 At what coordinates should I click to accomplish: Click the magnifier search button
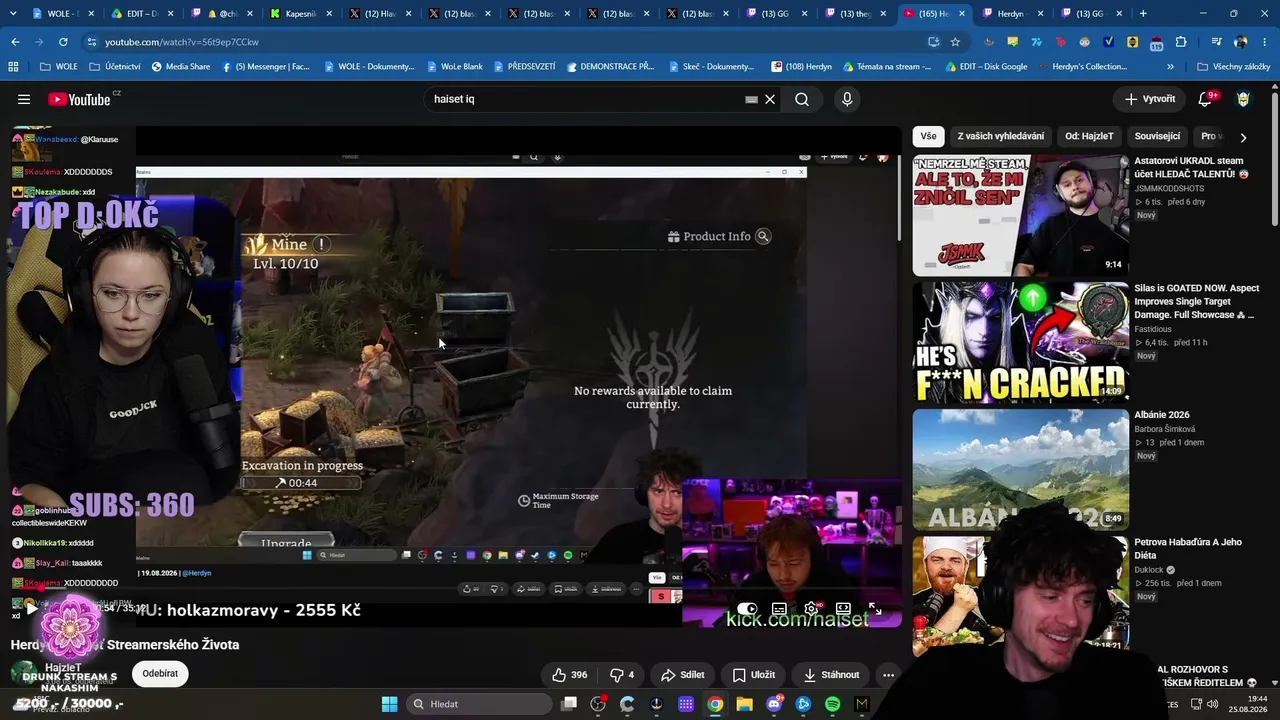802,99
